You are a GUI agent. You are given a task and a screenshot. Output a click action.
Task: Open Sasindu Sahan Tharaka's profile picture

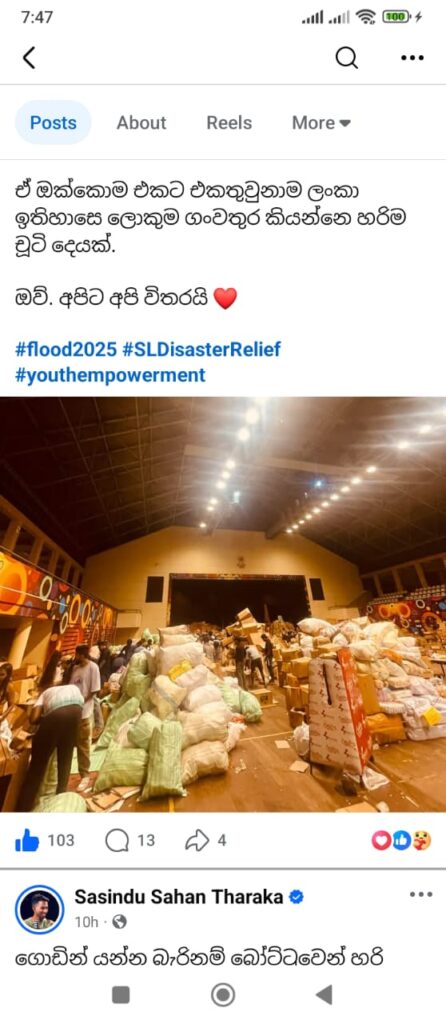[x=39, y=910]
